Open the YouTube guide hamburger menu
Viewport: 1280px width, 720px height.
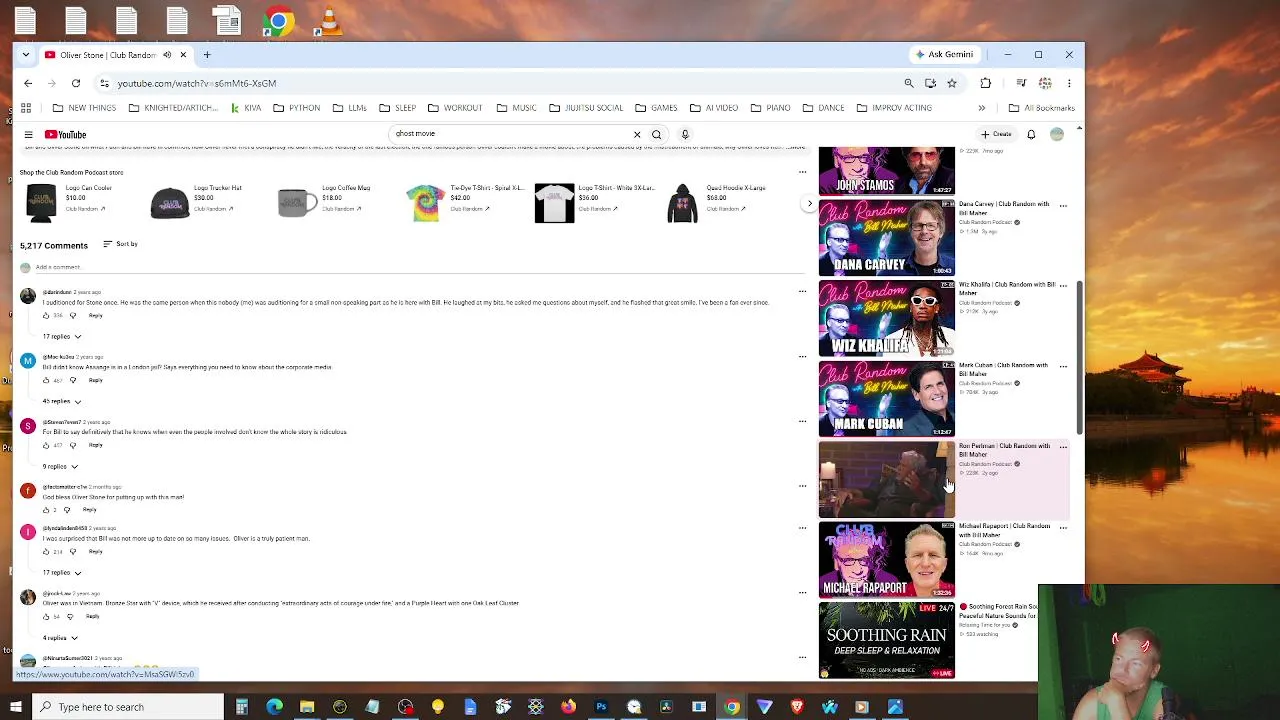tap(28, 134)
